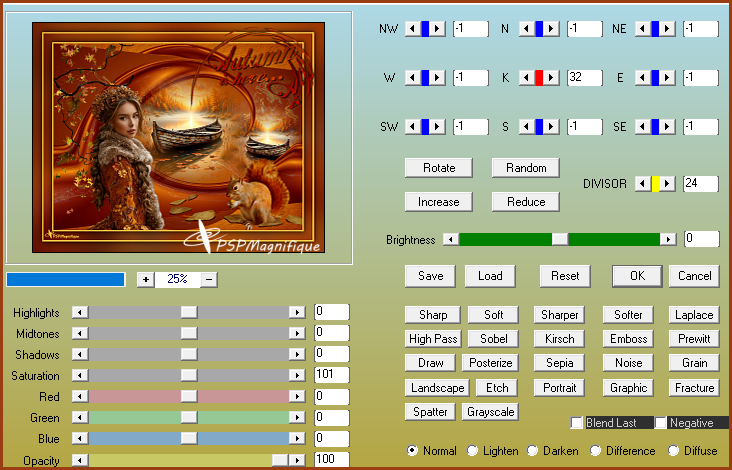Click the autumn preview image
Image resolution: width=732 pixels, height=470 pixels.
click(x=178, y=137)
